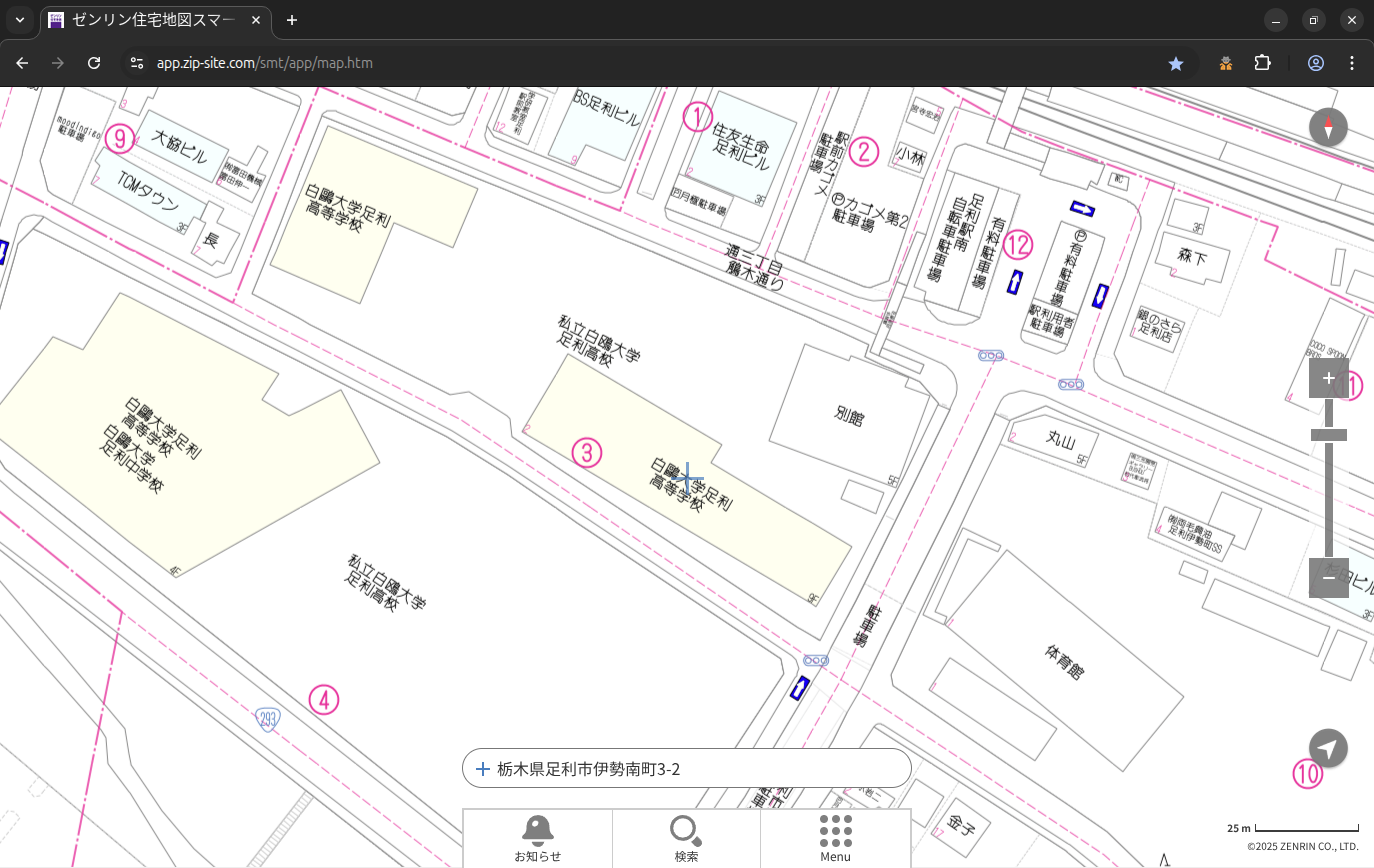Click the blue bus stop marker between the 有料駐車場 lots
The image size is (1374, 868).
(x=1015, y=283)
